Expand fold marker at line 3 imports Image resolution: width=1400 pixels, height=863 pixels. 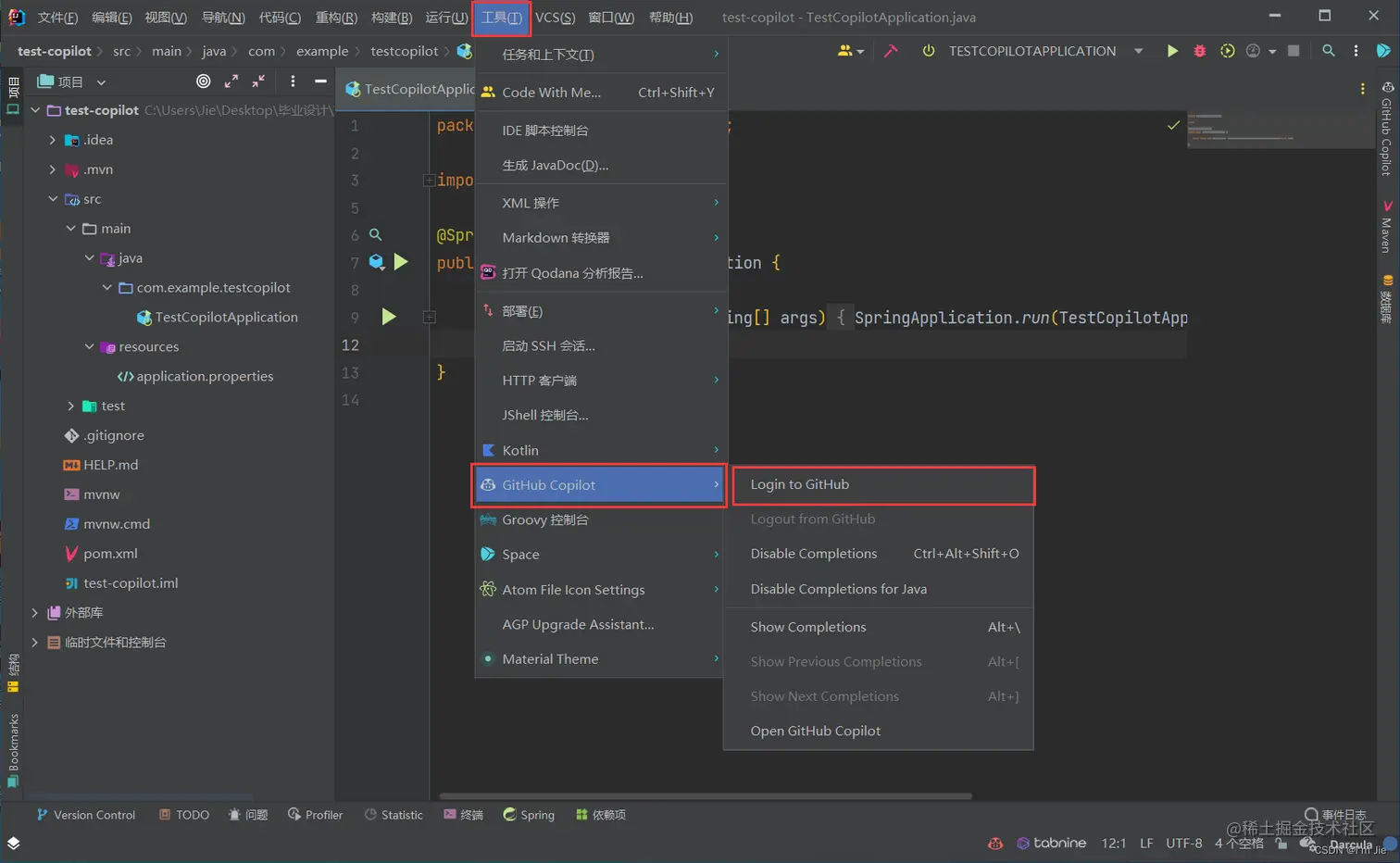[x=429, y=181]
